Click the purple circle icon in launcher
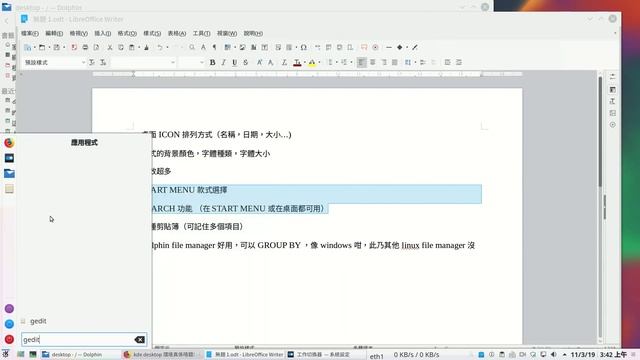The image size is (640, 360). click(9, 309)
